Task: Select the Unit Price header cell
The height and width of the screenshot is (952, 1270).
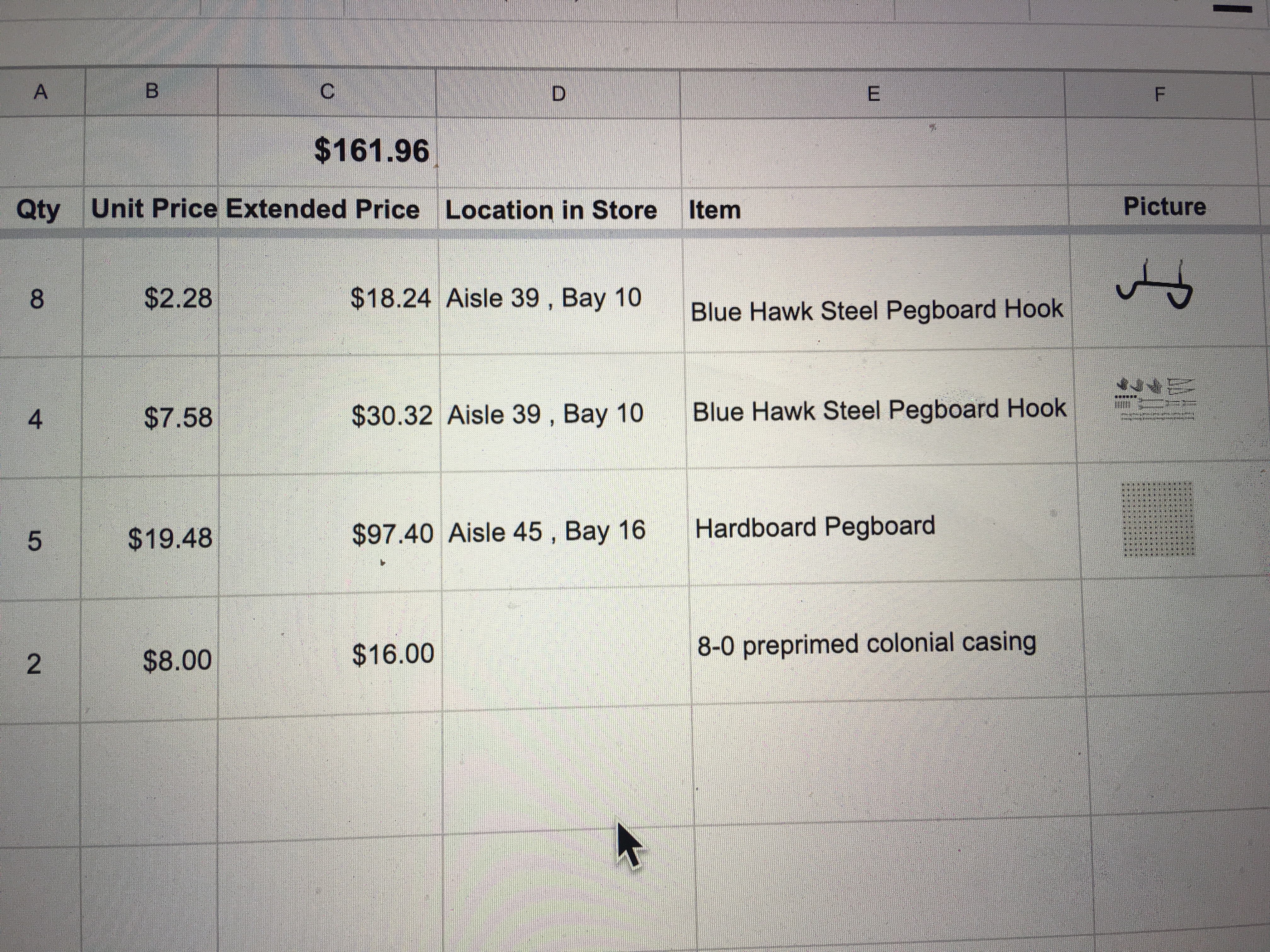Action: (x=154, y=208)
